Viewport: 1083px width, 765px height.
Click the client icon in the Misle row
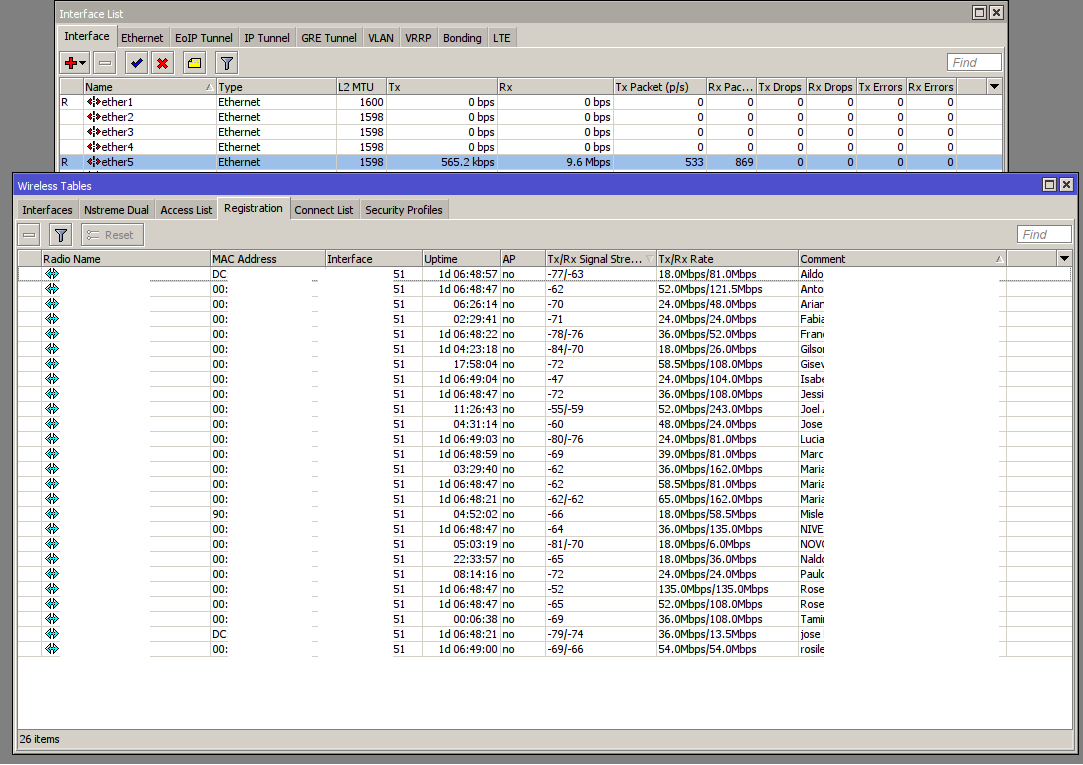pos(52,514)
